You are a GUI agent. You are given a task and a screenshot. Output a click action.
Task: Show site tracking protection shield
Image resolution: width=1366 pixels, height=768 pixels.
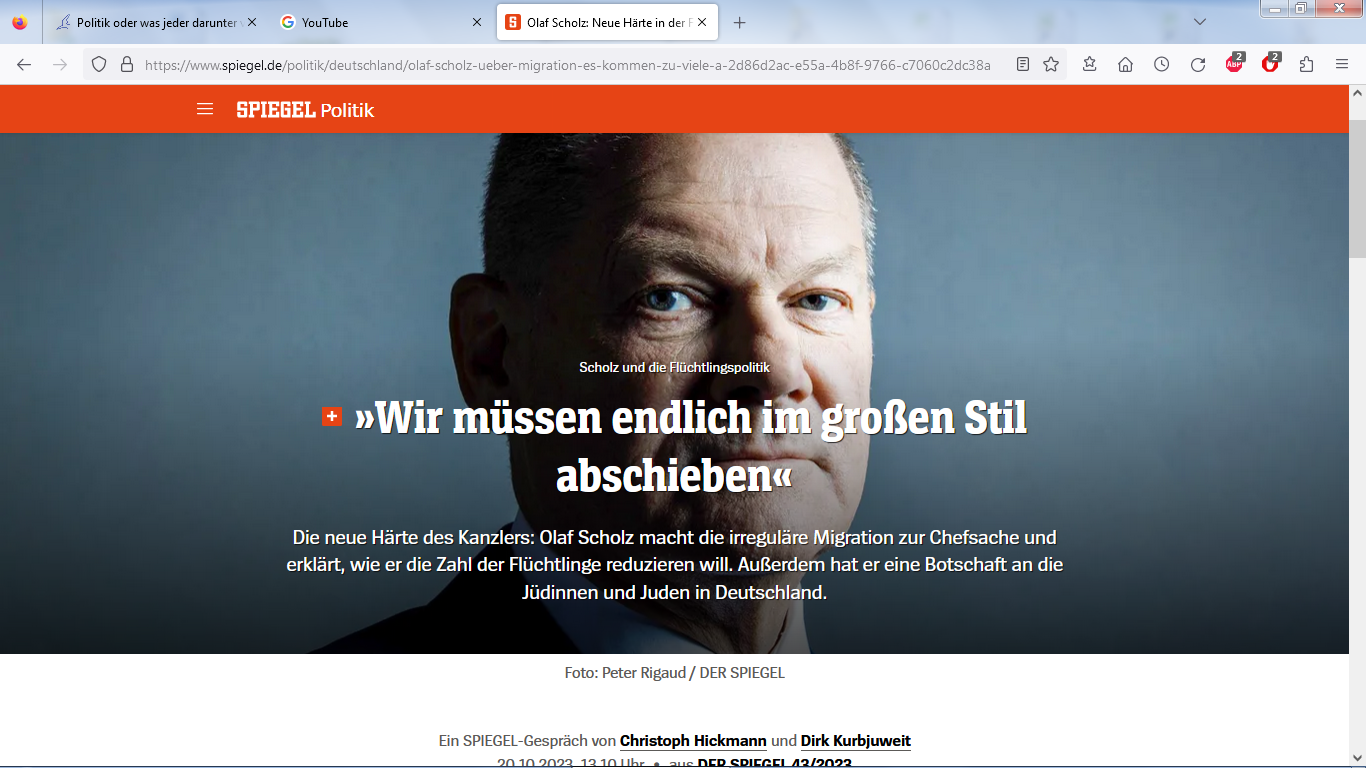(99, 64)
